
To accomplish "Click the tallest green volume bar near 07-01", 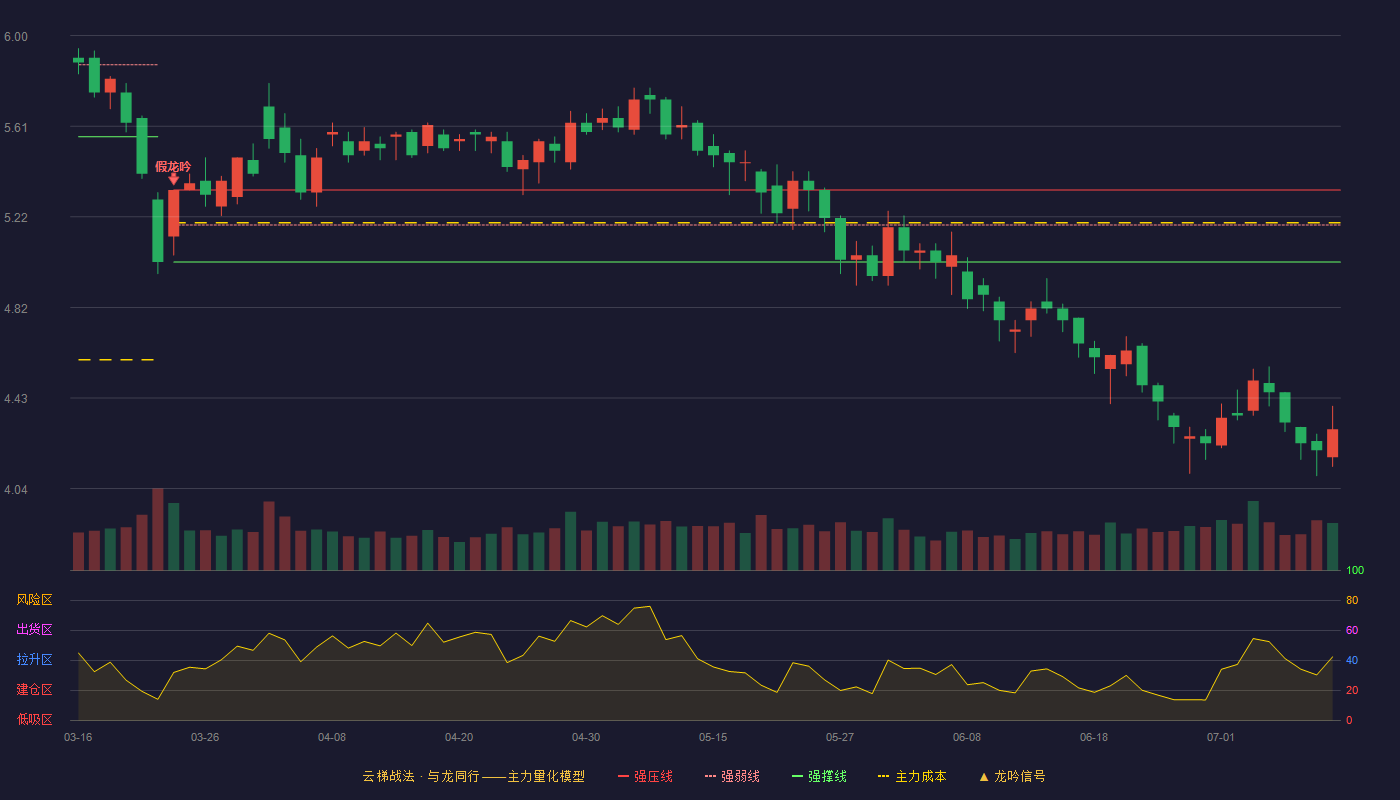I will click(1253, 535).
